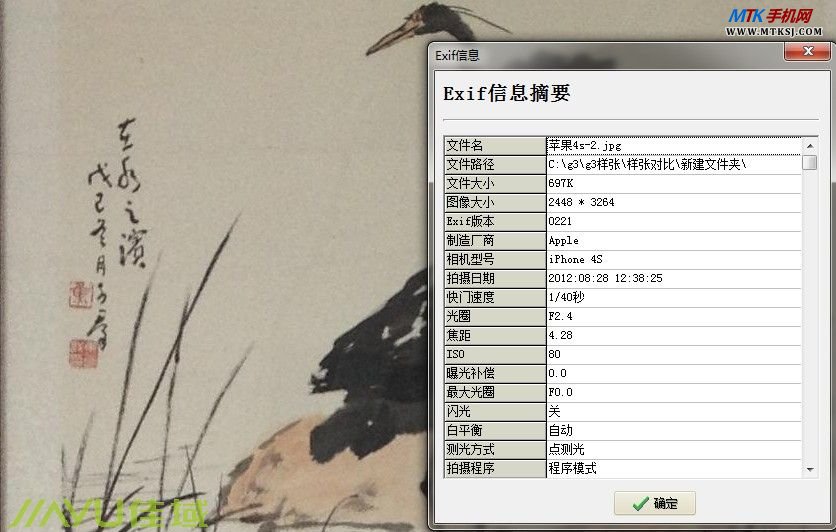The width and height of the screenshot is (836, 532).
Task: Select the 测光方式 label cell
Action: click(495, 449)
